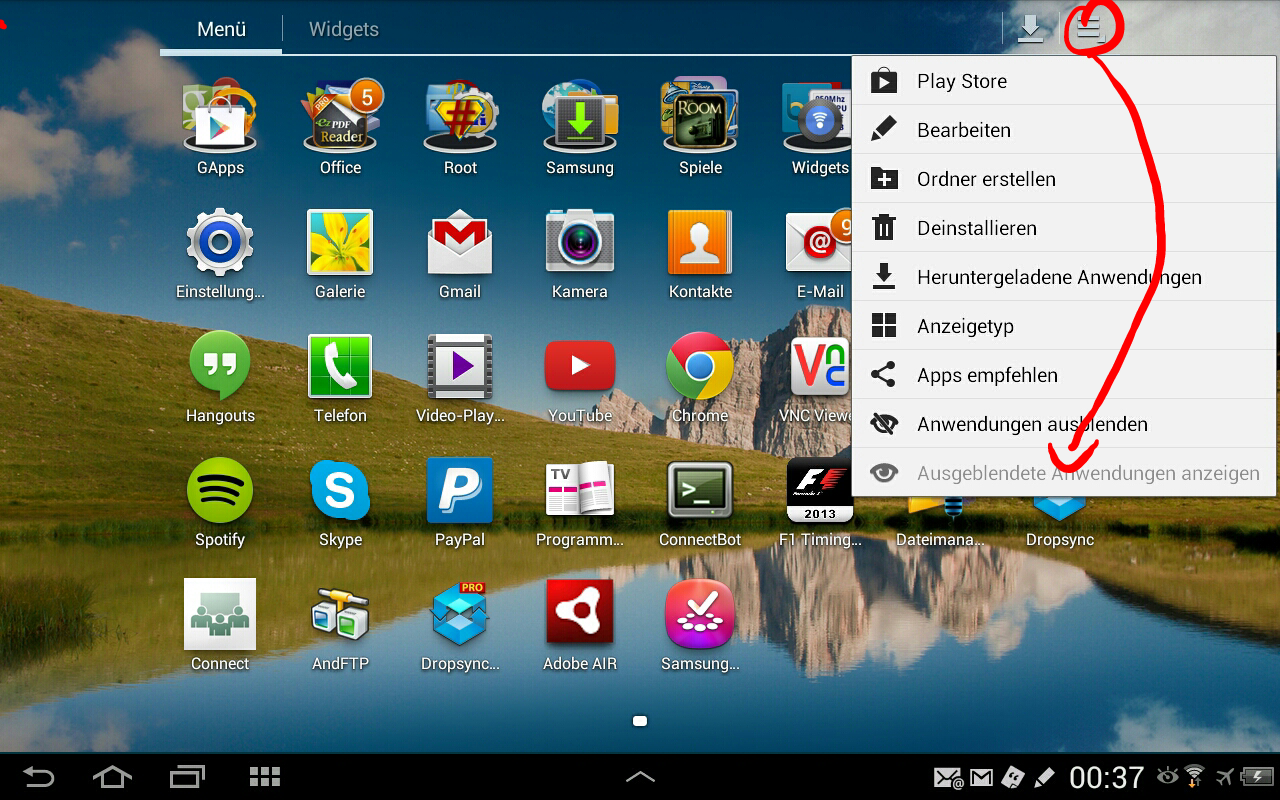Screen dimensions: 1280x800
Task: Tap the overflow menu button in top bar
Action: point(1089,29)
